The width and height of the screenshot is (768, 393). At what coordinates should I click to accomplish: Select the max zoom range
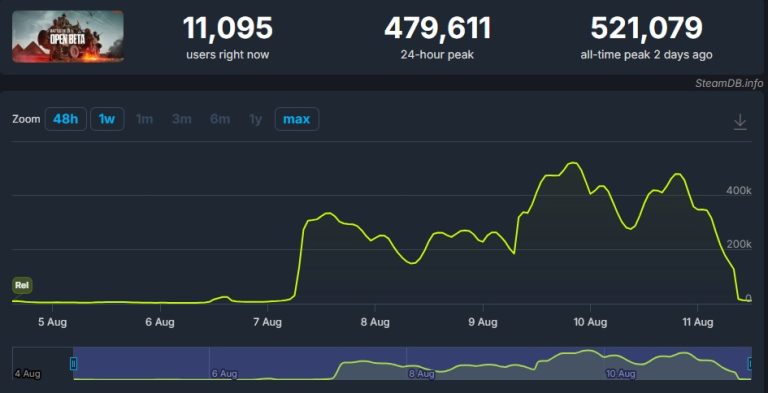coord(297,119)
